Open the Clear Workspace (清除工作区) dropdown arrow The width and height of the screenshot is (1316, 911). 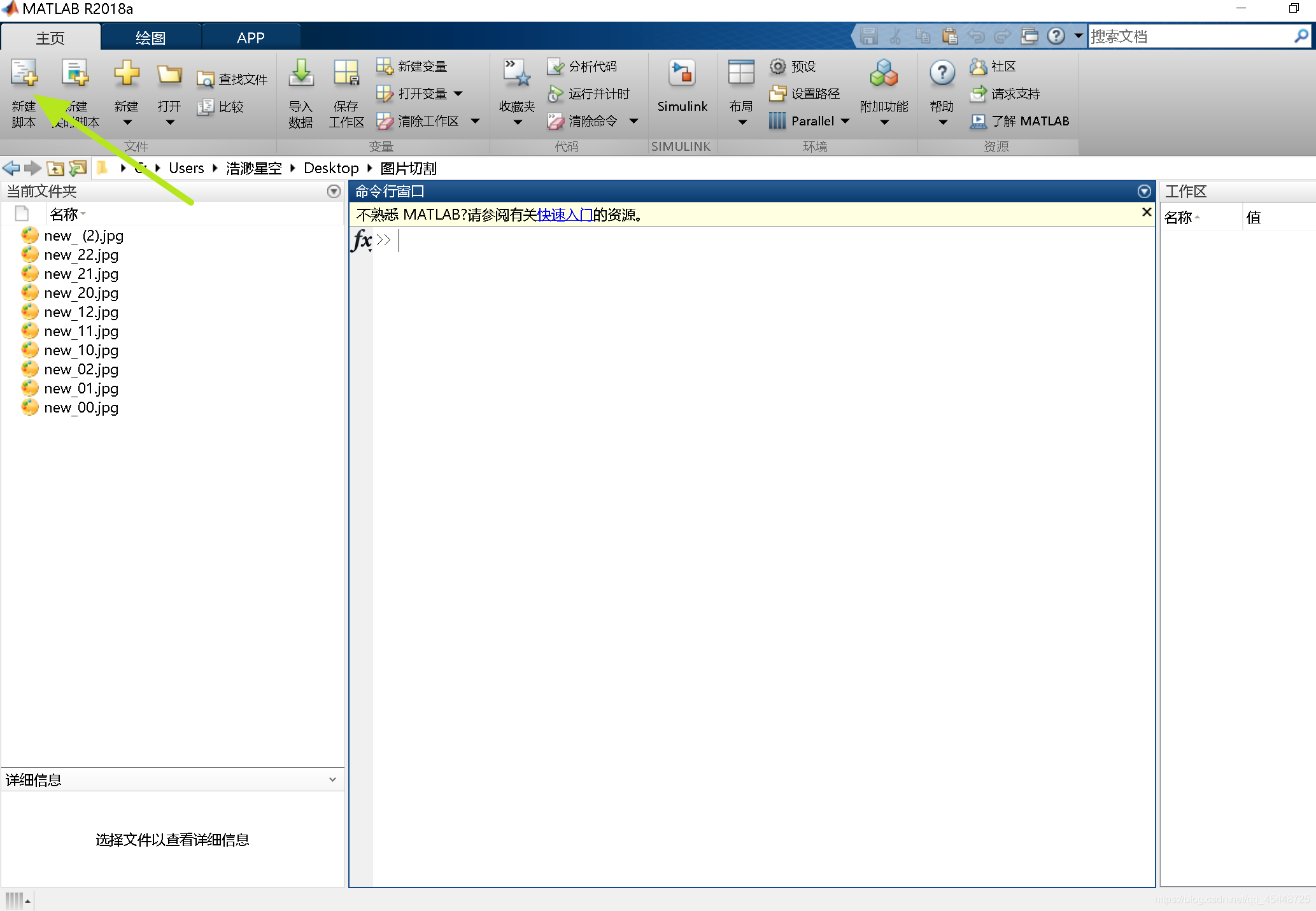pyautogui.click(x=475, y=121)
